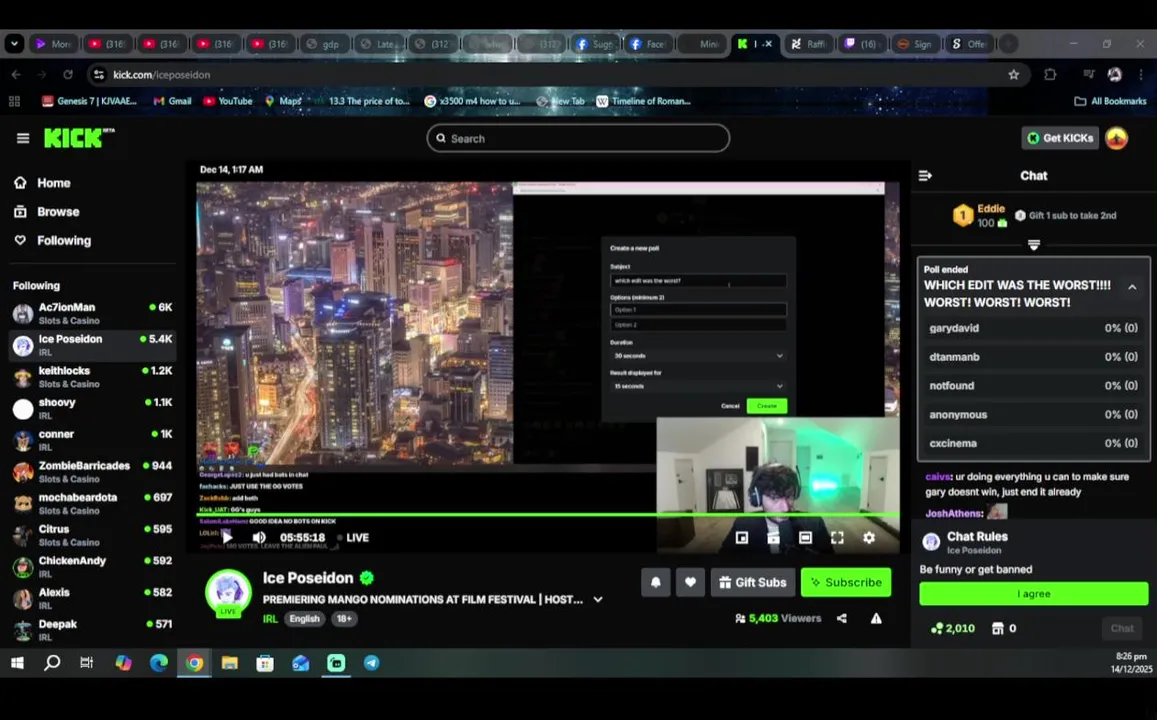Open the All Bookmarks folder
This screenshot has width=1157, height=720.
pos(1110,101)
